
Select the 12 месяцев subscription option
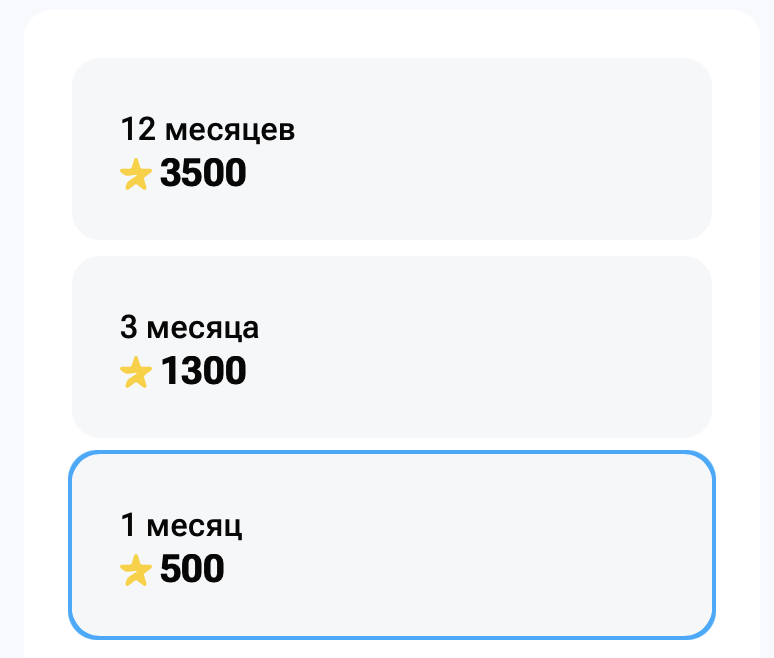391,149
